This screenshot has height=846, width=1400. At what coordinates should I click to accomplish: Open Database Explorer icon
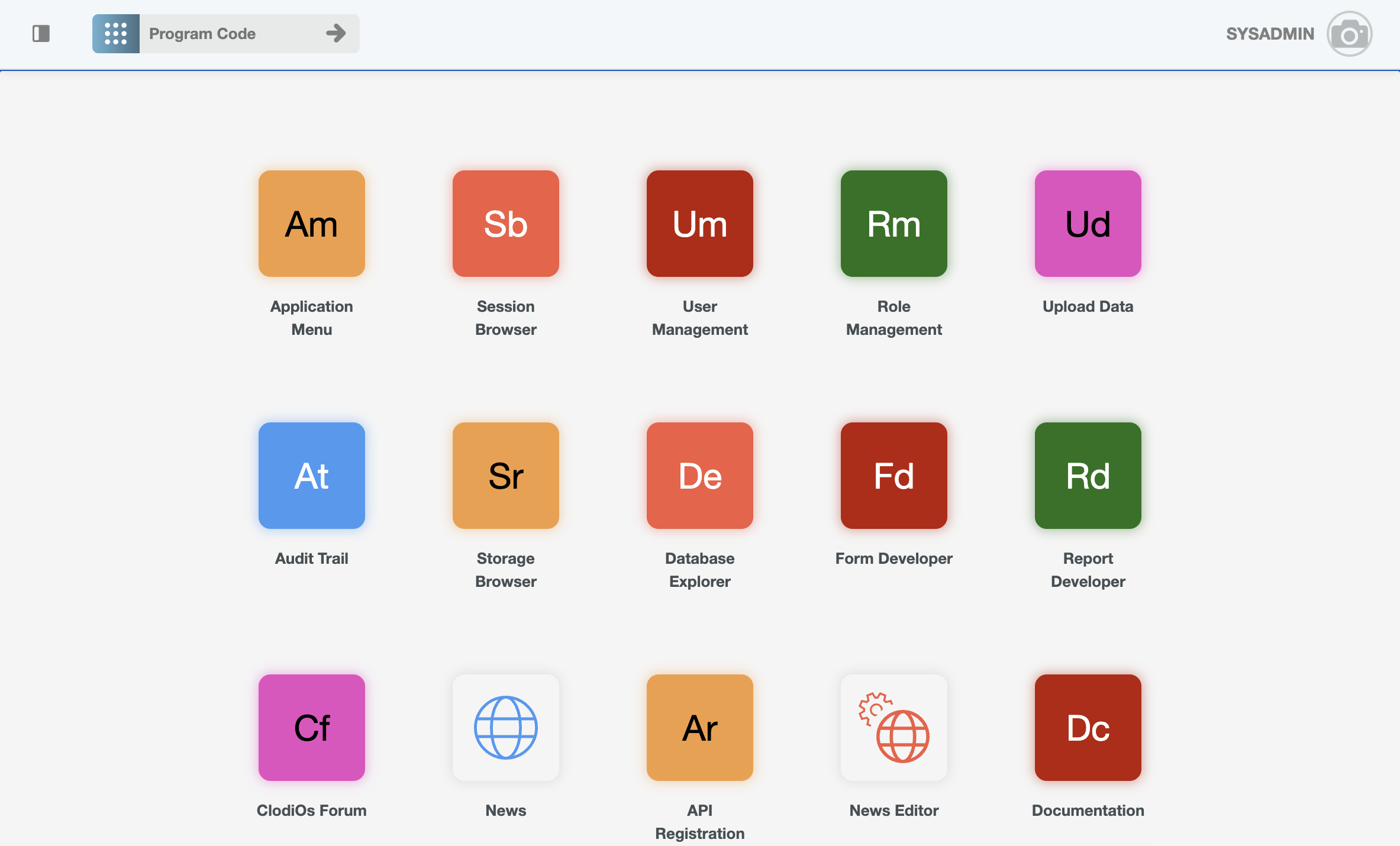click(x=699, y=476)
